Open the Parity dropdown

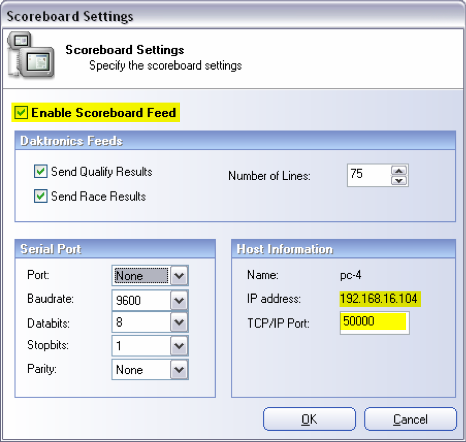point(179,369)
